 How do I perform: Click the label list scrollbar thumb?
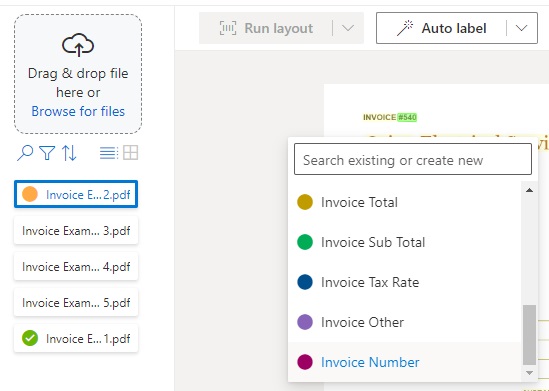[529, 335]
